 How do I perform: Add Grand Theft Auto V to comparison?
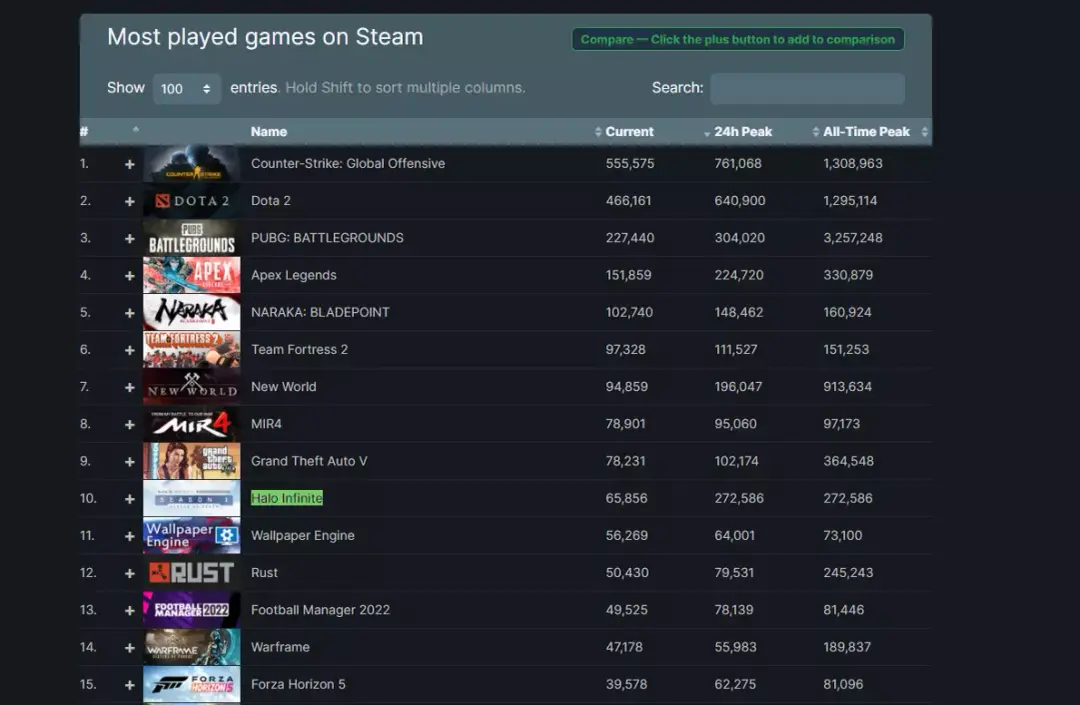pyautogui.click(x=129, y=461)
